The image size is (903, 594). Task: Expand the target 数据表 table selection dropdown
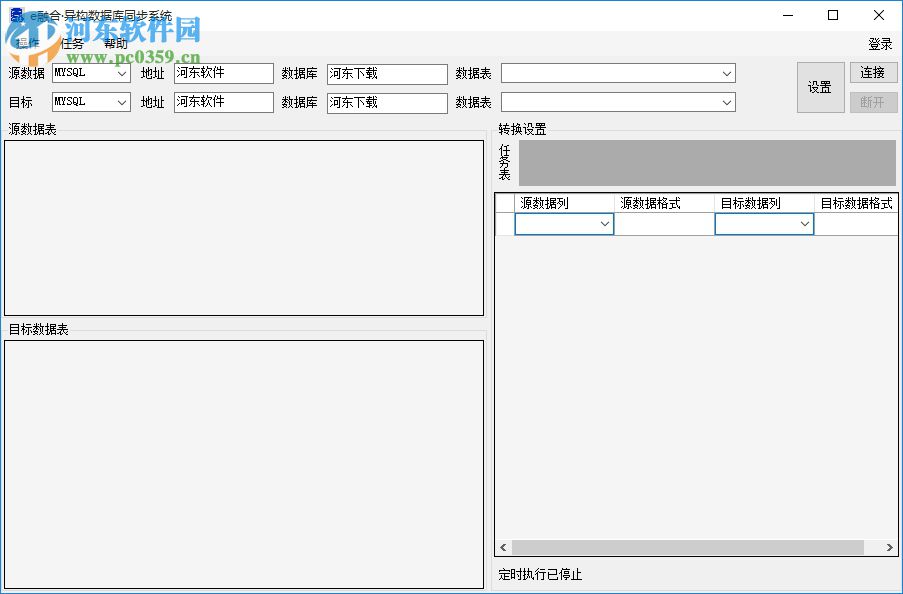pos(724,101)
